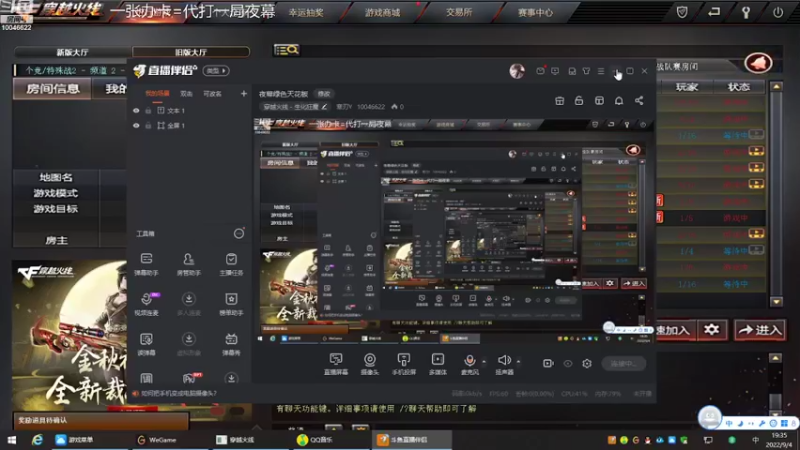Viewport: 800px width, 450px height.
Task: Open the 主播任务 tool icon
Action: (x=231, y=264)
